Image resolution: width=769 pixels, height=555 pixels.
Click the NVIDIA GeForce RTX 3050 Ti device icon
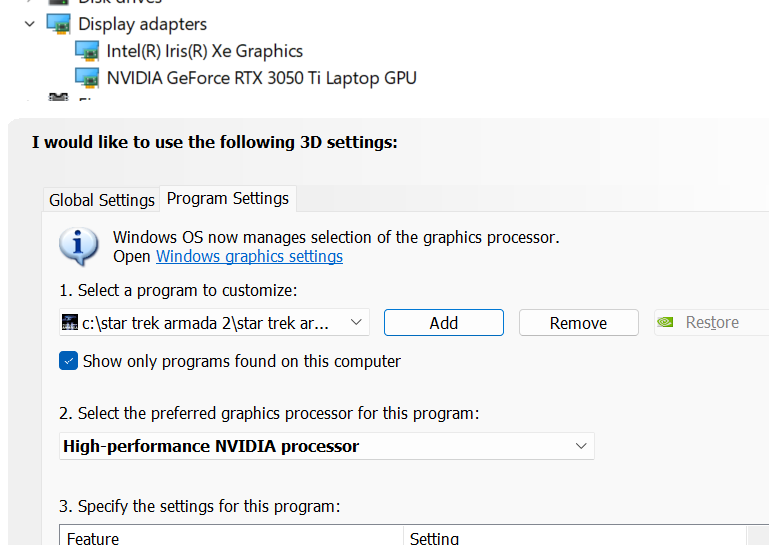coord(87,78)
